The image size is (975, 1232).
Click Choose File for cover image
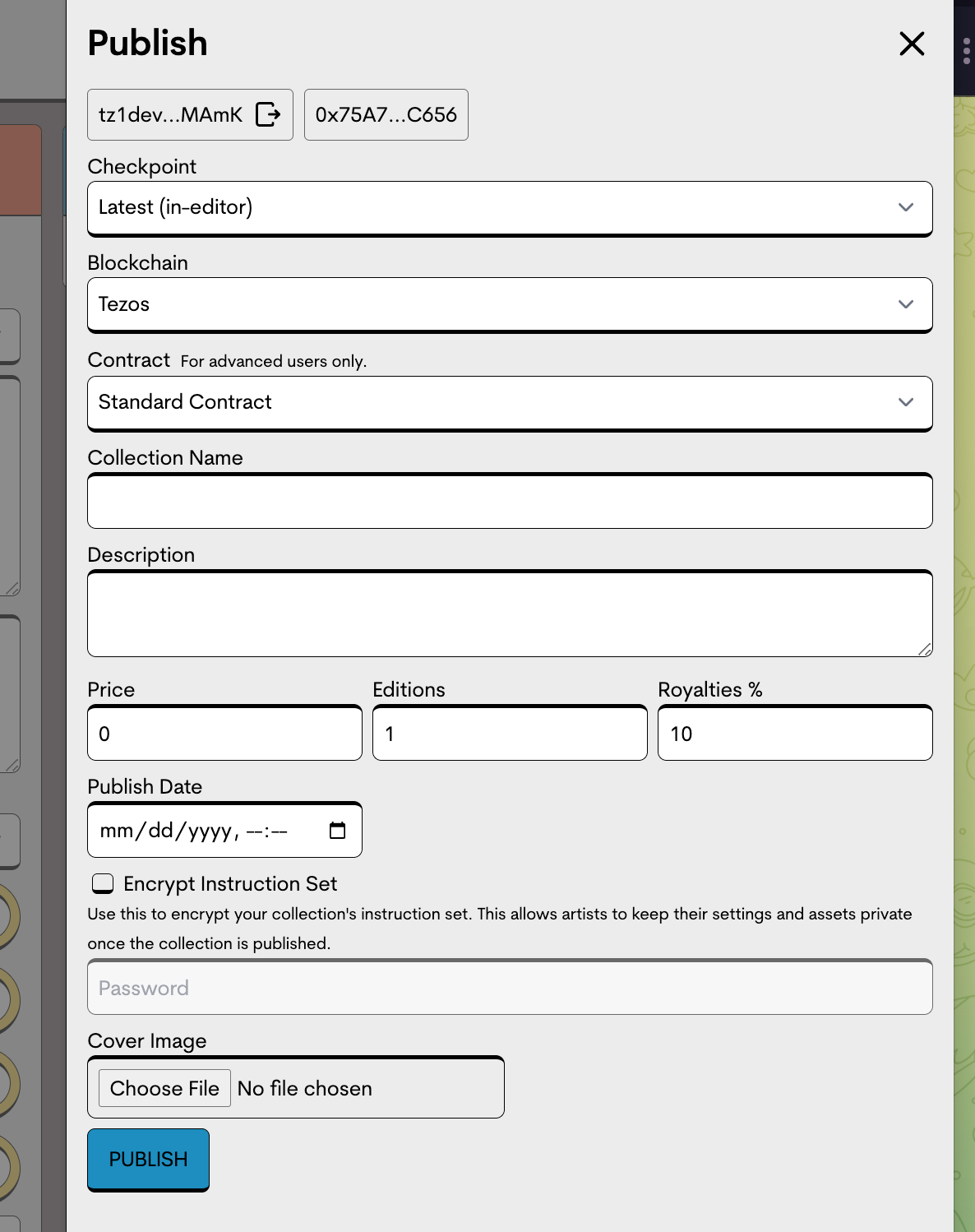point(164,1088)
